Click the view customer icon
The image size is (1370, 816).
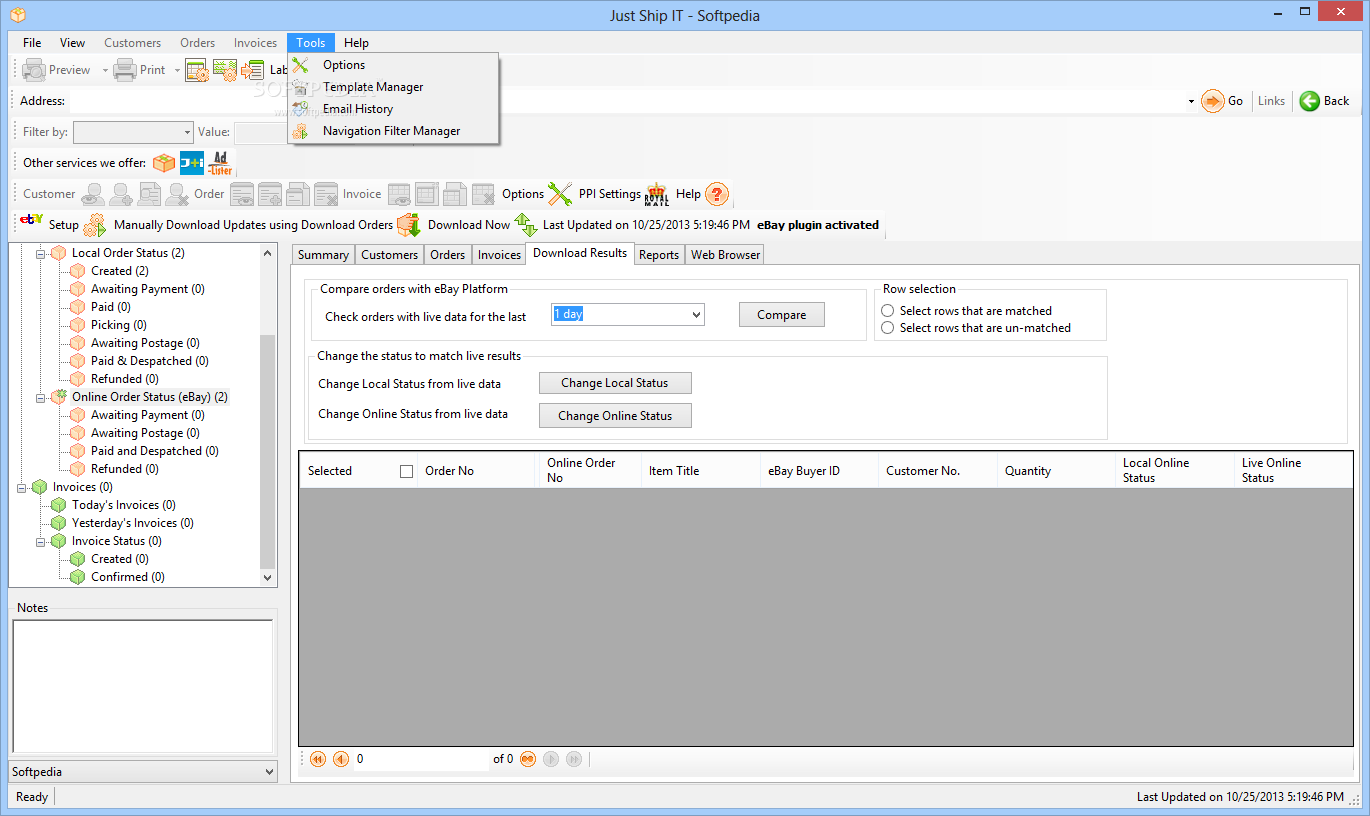point(93,194)
